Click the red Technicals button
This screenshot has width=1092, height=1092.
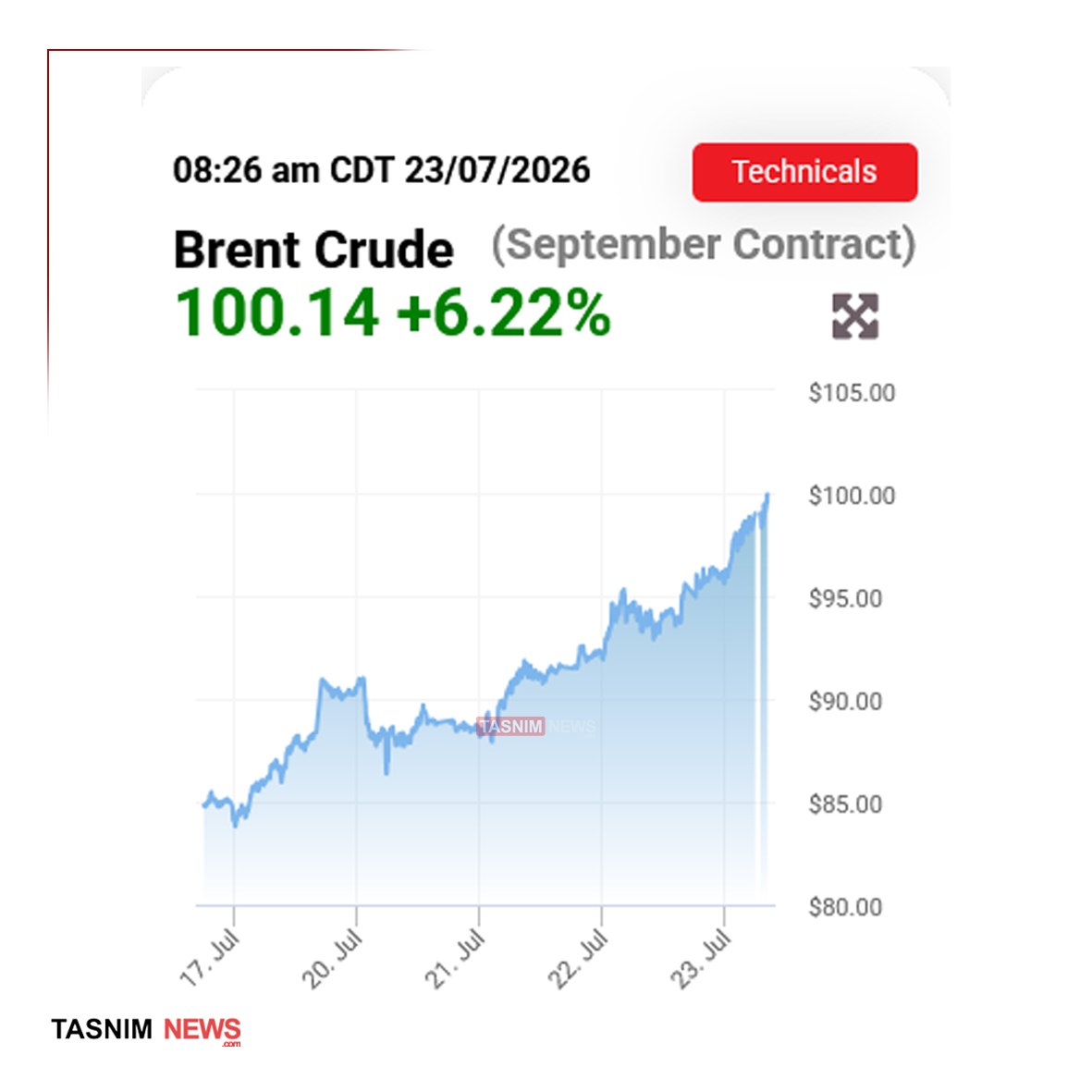pyautogui.click(x=804, y=172)
